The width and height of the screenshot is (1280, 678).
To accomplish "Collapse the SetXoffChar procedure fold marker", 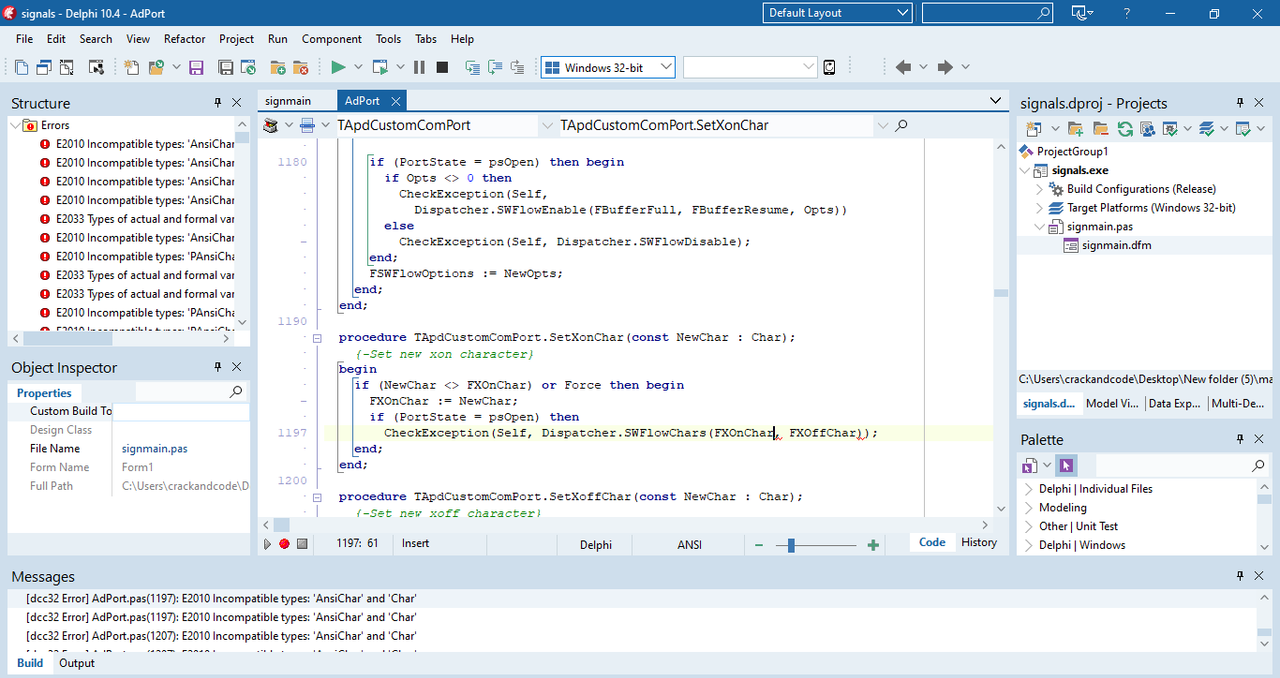I will [317, 497].
